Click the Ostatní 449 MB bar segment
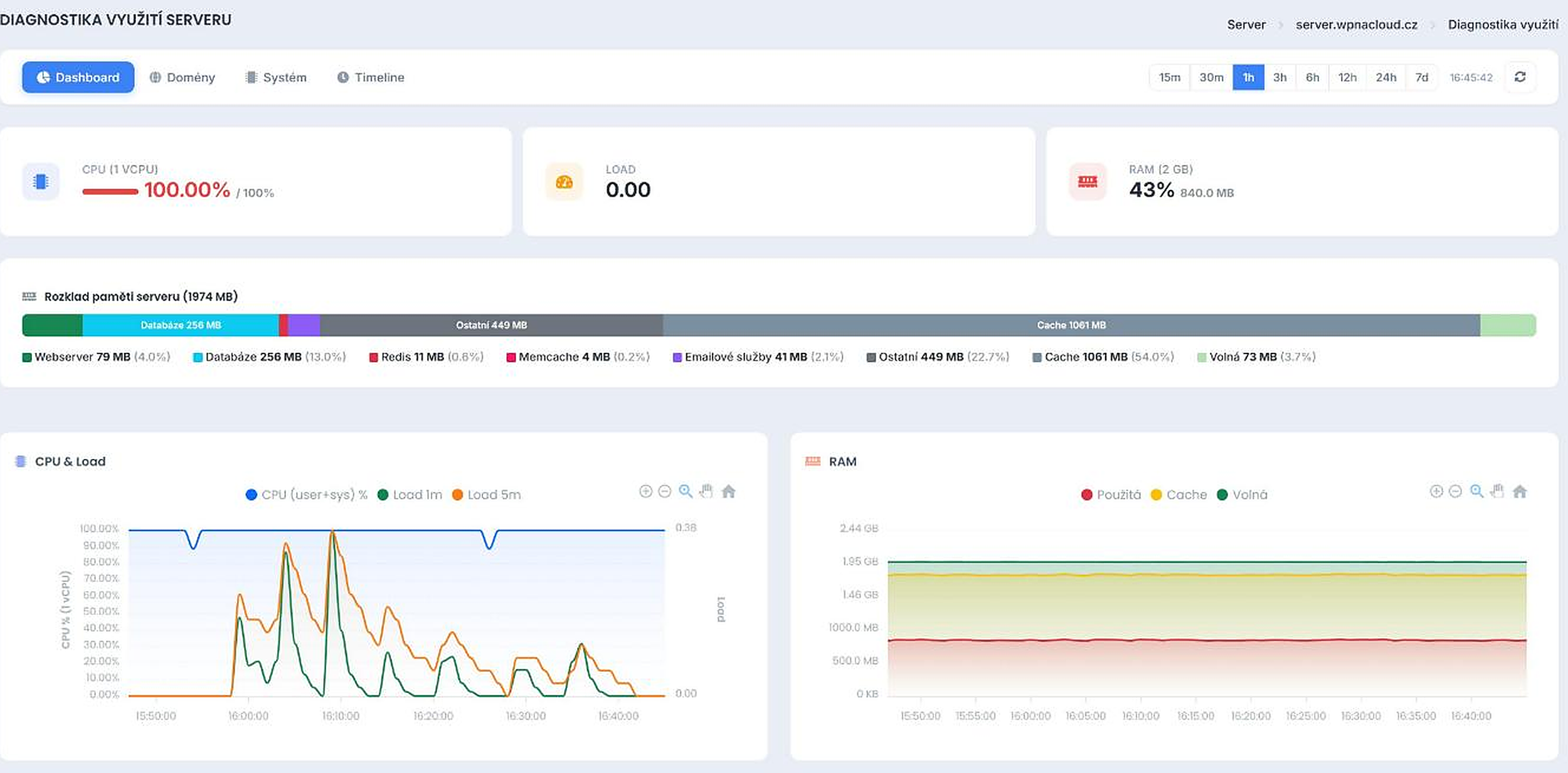This screenshot has height=773, width=1568. click(491, 325)
